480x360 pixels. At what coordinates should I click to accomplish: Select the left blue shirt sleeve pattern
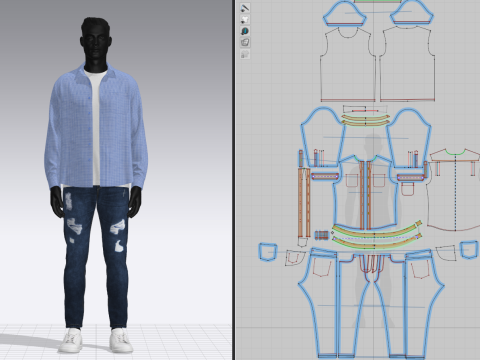[x=323, y=137]
